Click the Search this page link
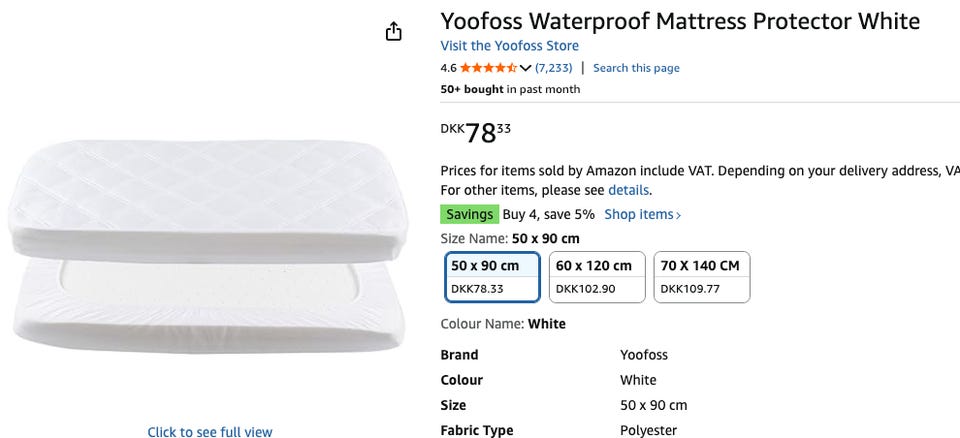The width and height of the screenshot is (960, 438). [x=636, y=68]
